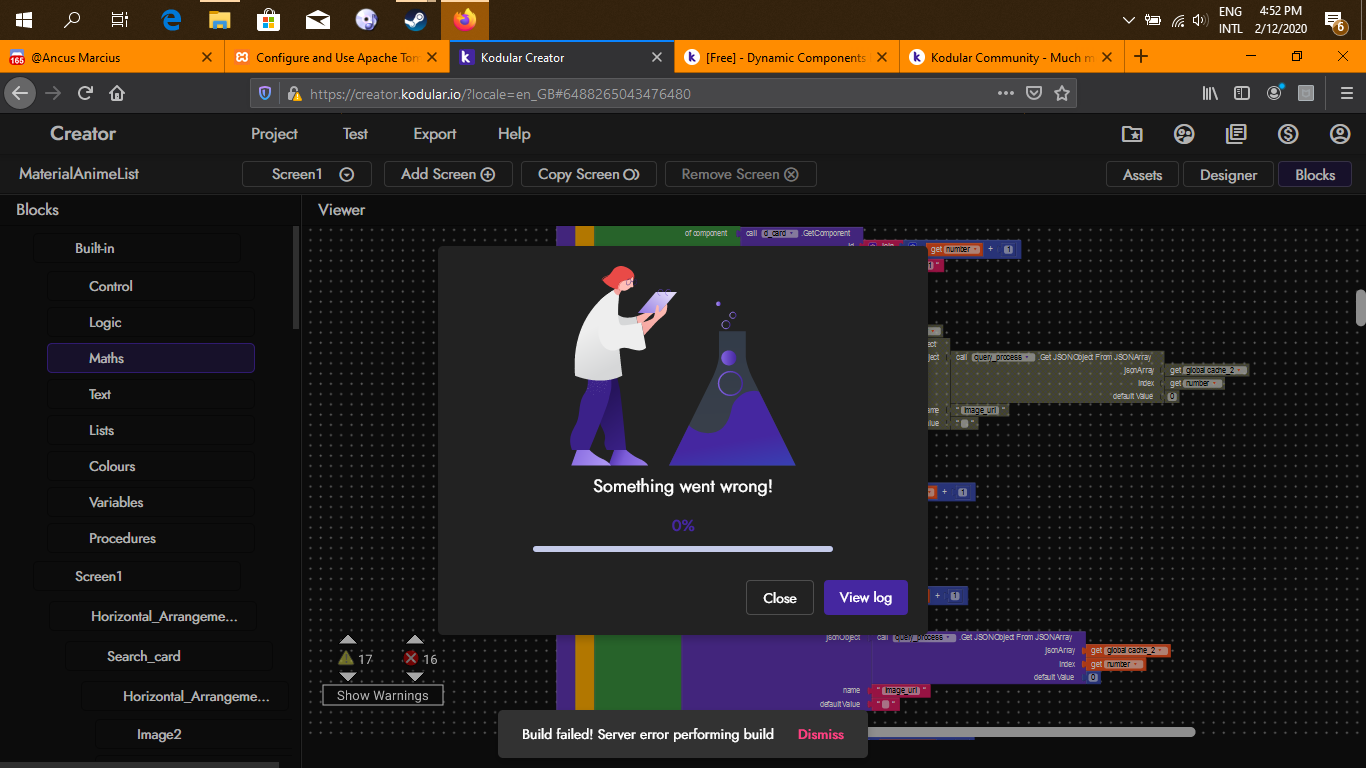The image size is (1366, 768).
Task: Open the Export menu
Action: pos(434,134)
